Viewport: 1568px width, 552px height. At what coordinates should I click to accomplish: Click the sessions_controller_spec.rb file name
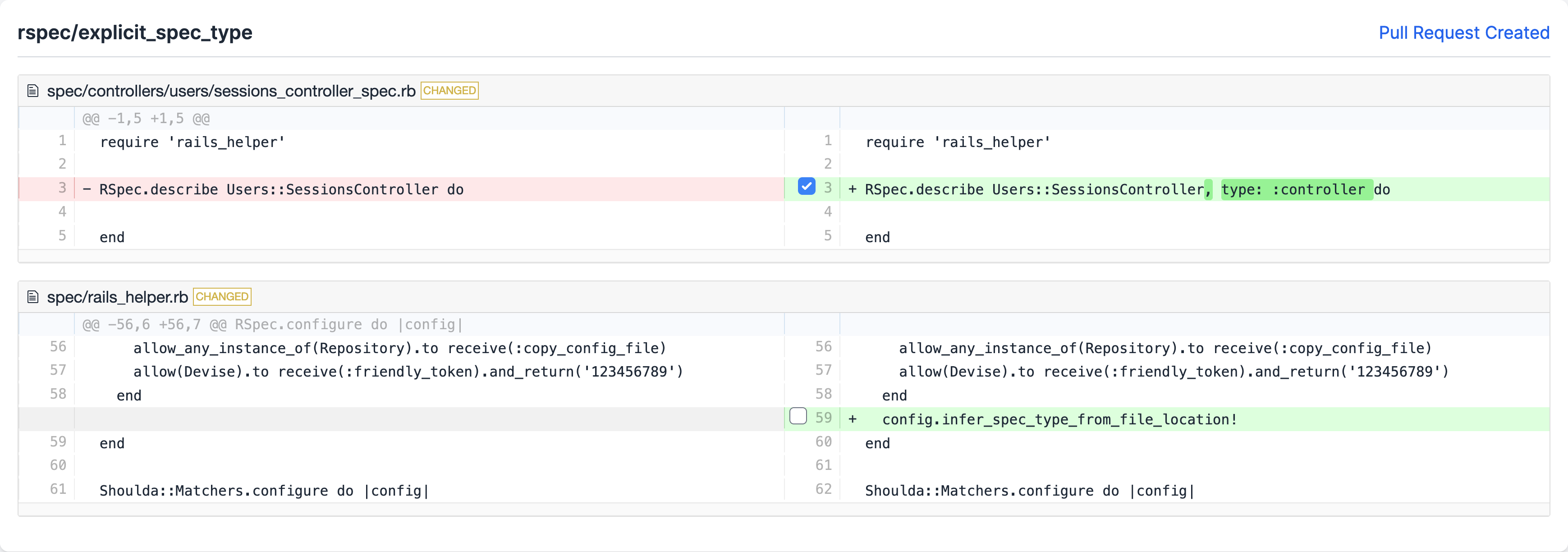pyautogui.click(x=231, y=91)
